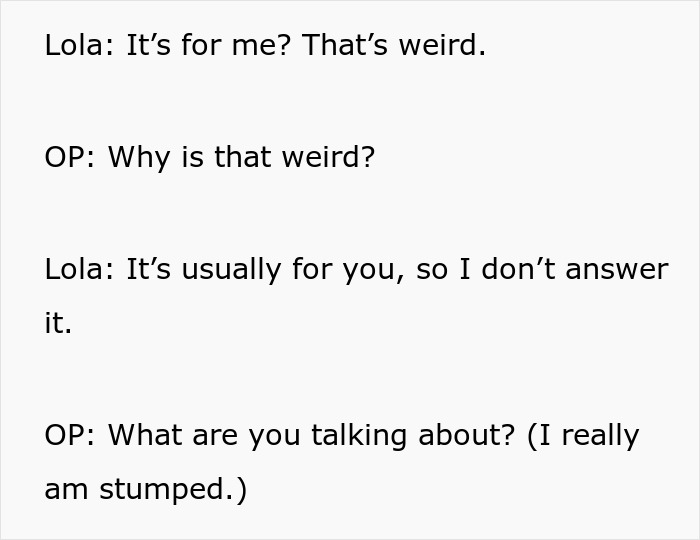The image size is (700, 540).
Task: Click the word "usually" in Lola's reply
Action: tap(222, 269)
